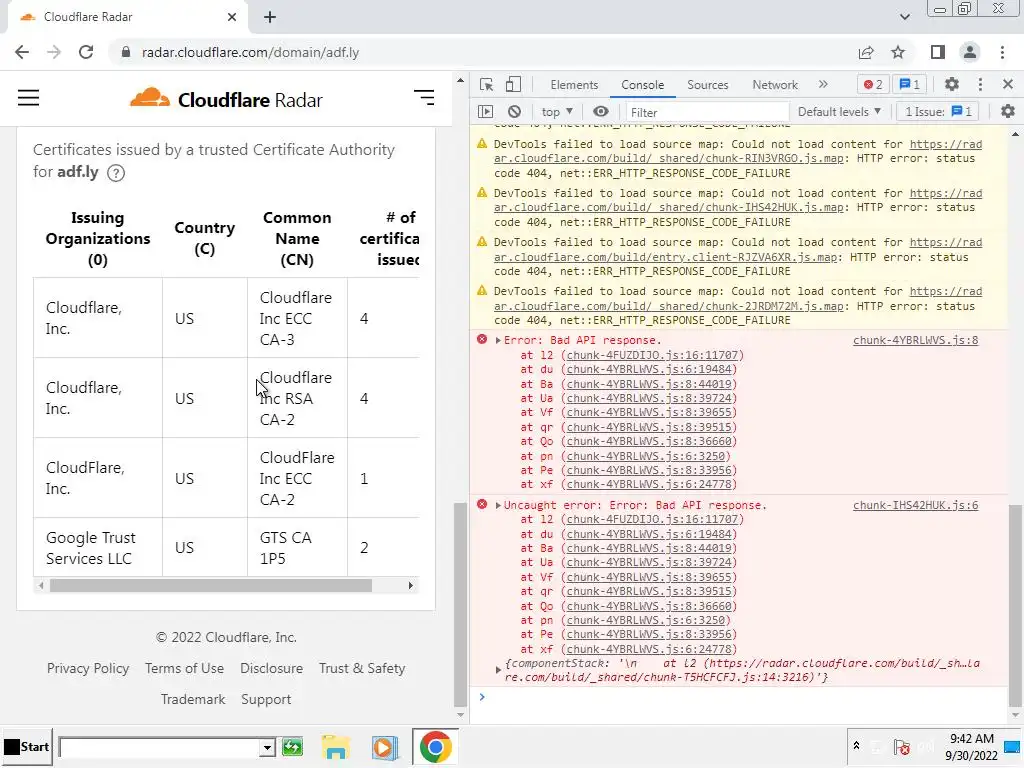This screenshot has height=768, width=1024.
Task: Open Chrome side panel icon
Action: click(938, 52)
